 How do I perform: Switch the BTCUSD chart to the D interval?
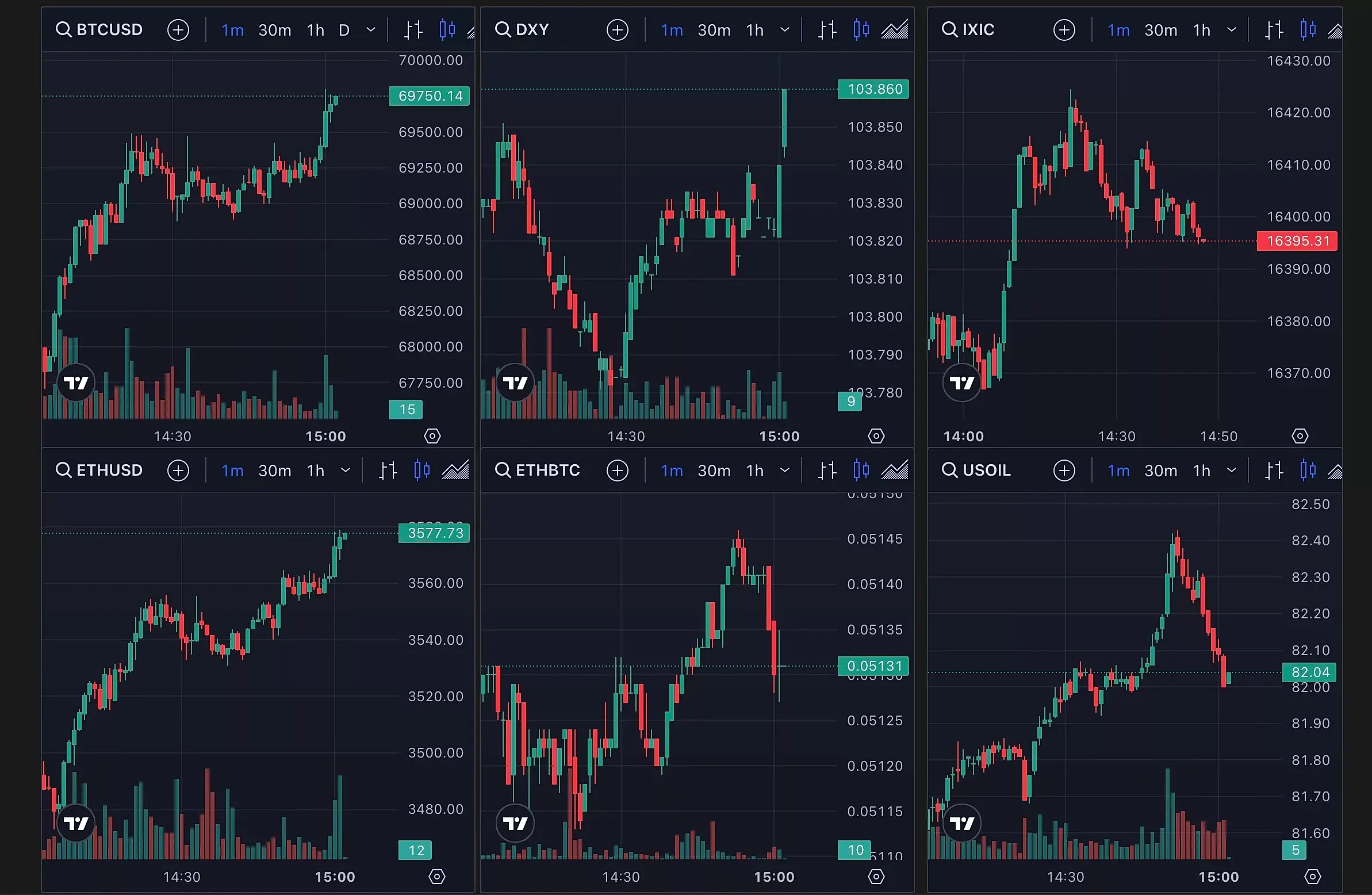click(x=344, y=29)
